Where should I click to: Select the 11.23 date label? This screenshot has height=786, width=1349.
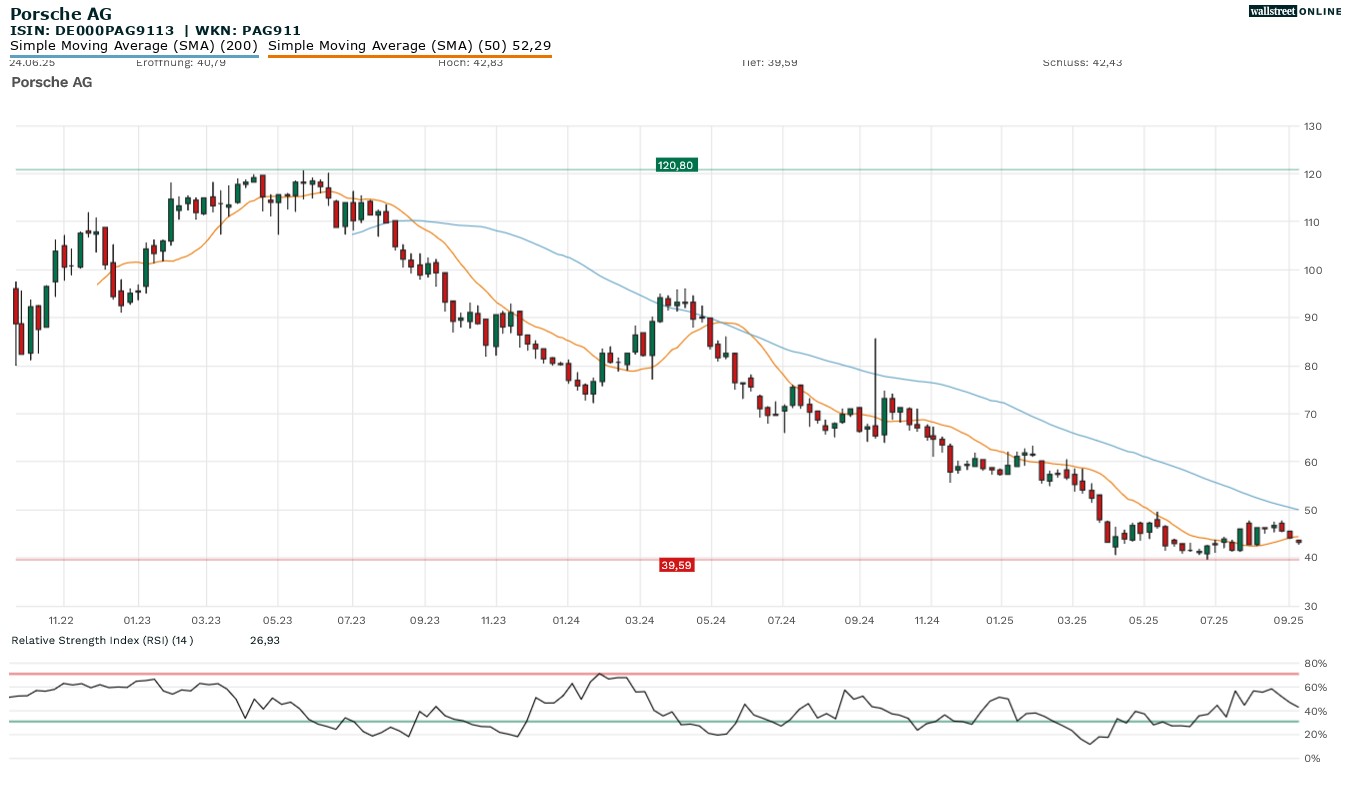(493, 620)
